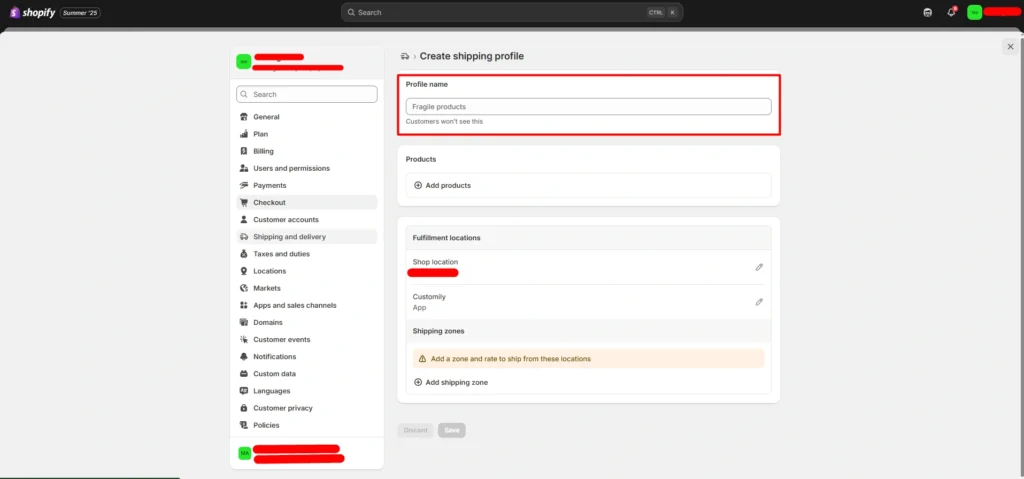This screenshot has width=1024, height=479.
Task: Click the zone and rate warning banner
Action: [588, 359]
